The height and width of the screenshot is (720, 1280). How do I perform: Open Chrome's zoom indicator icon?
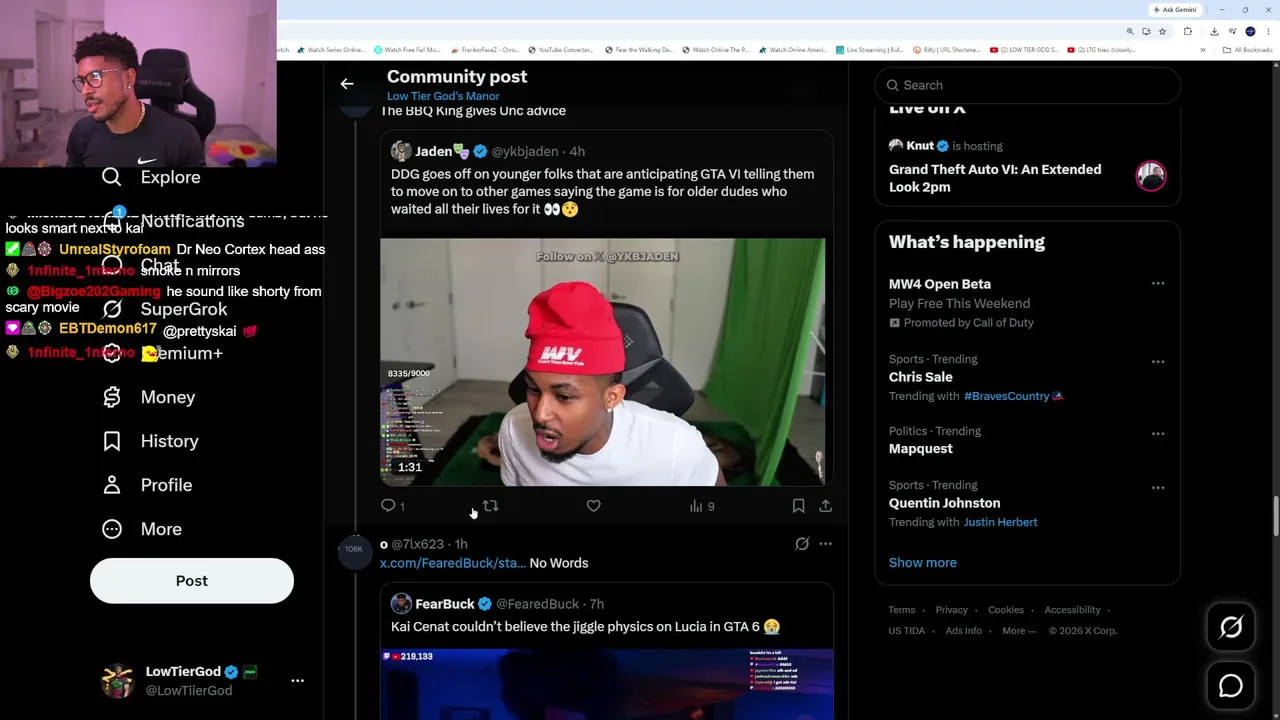coord(1130,32)
